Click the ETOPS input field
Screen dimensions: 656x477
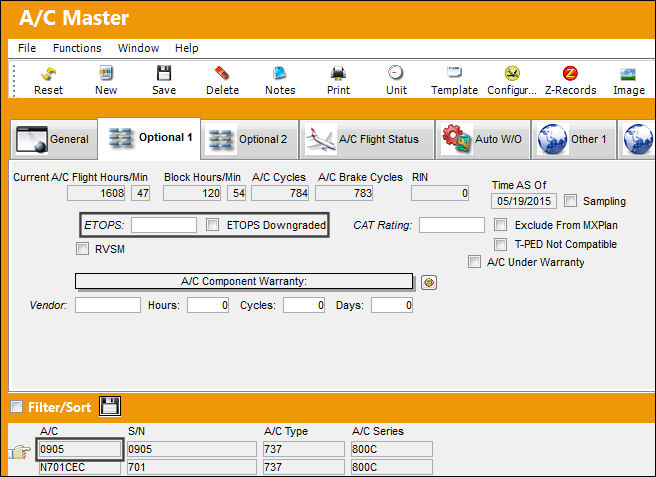click(x=164, y=225)
